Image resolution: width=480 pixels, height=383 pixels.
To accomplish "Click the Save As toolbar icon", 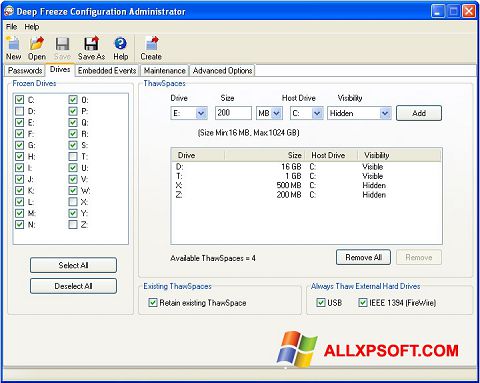I will 91,48.
